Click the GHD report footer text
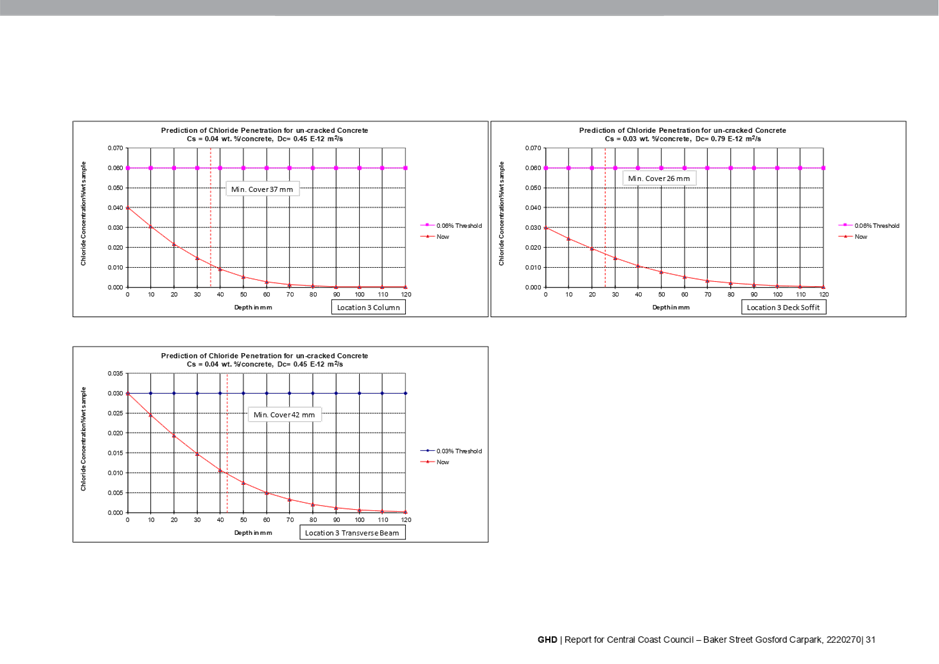939x664 pixels. (x=705, y=639)
